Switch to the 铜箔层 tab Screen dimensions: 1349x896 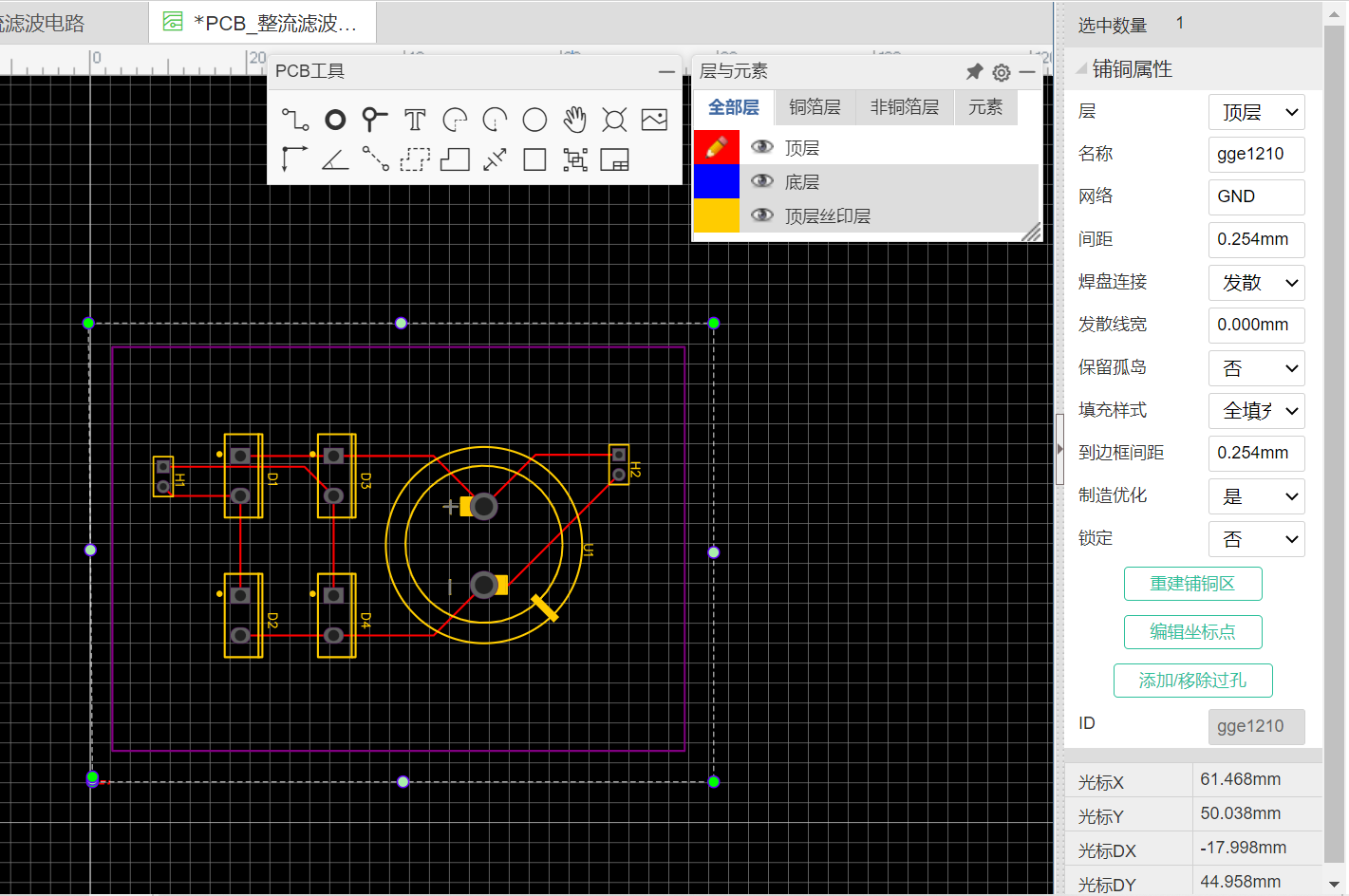pyautogui.click(x=815, y=107)
